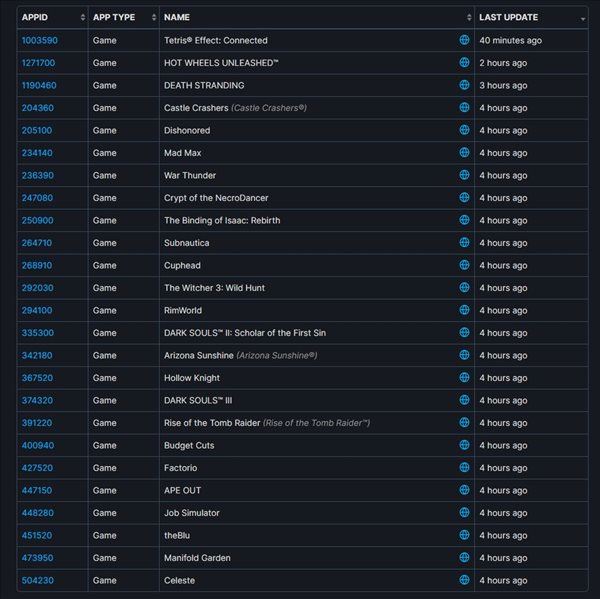Screen dimensions: 600x599
Task: Click the globe icon for Factorio
Action: 464,467
